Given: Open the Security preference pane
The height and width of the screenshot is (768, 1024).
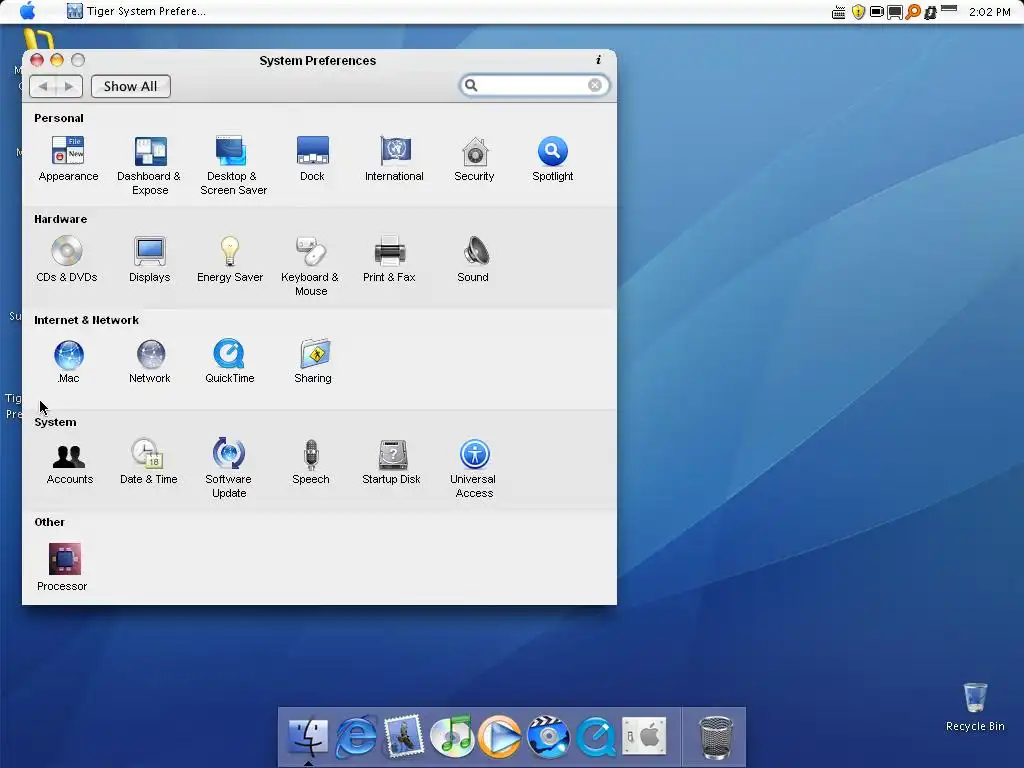Looking at the screenshot, I should point(474,158).
